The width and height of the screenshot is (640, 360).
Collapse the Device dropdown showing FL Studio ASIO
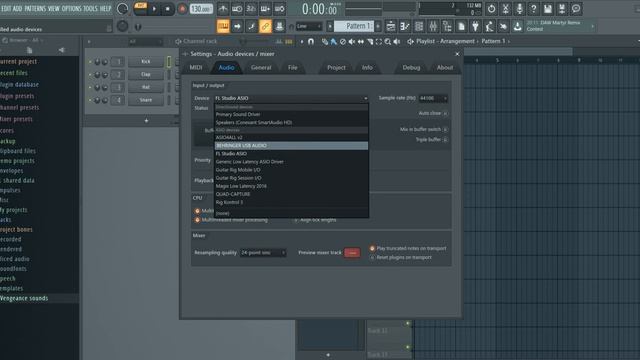click(291, 98)
